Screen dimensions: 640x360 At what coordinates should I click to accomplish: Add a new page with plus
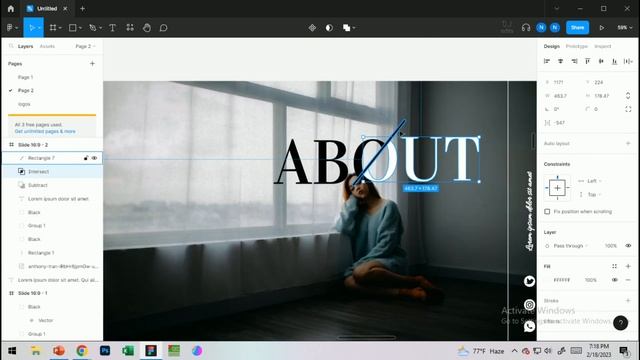click(92, 64)
